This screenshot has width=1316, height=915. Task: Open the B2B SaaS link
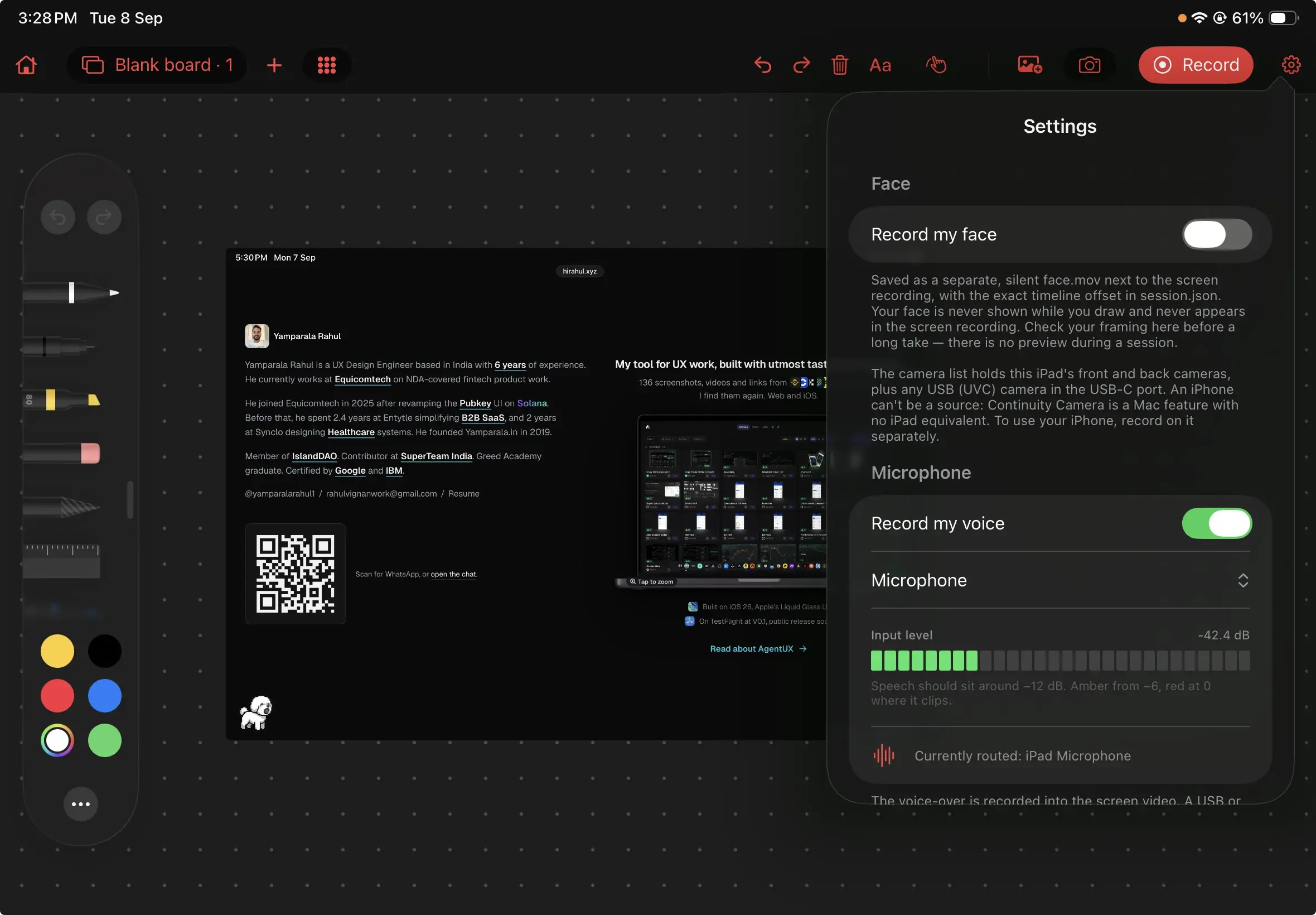point(483,418)
